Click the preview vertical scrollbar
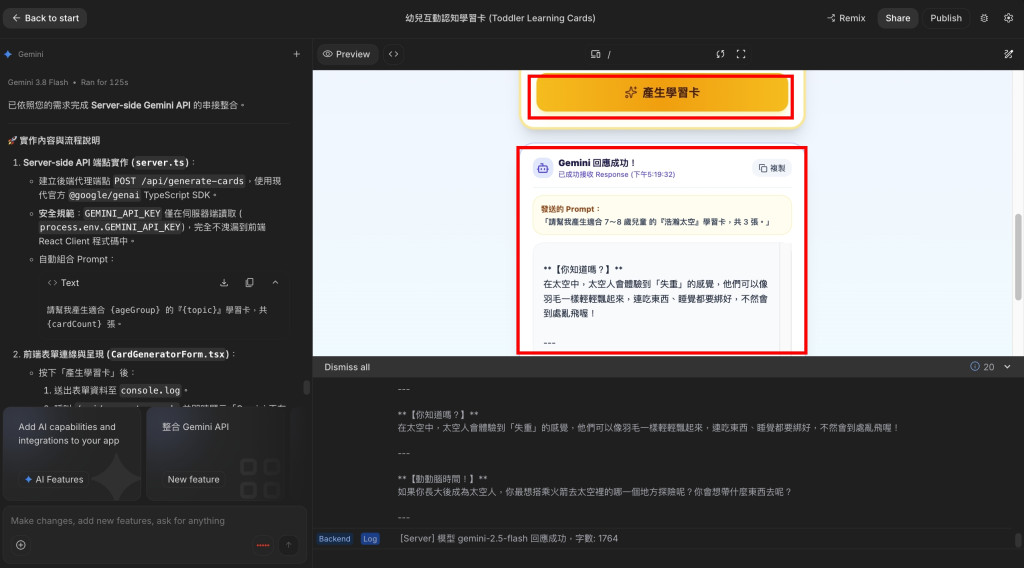 click(1018, 256)
